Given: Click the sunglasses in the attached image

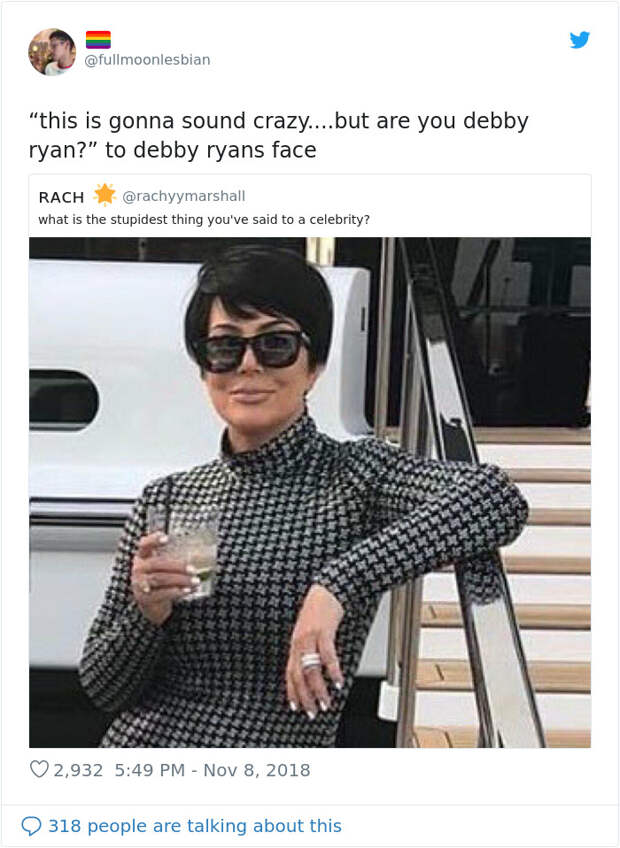Looking at the screenshot, I should pyautogui.click(x=252, y=350).
